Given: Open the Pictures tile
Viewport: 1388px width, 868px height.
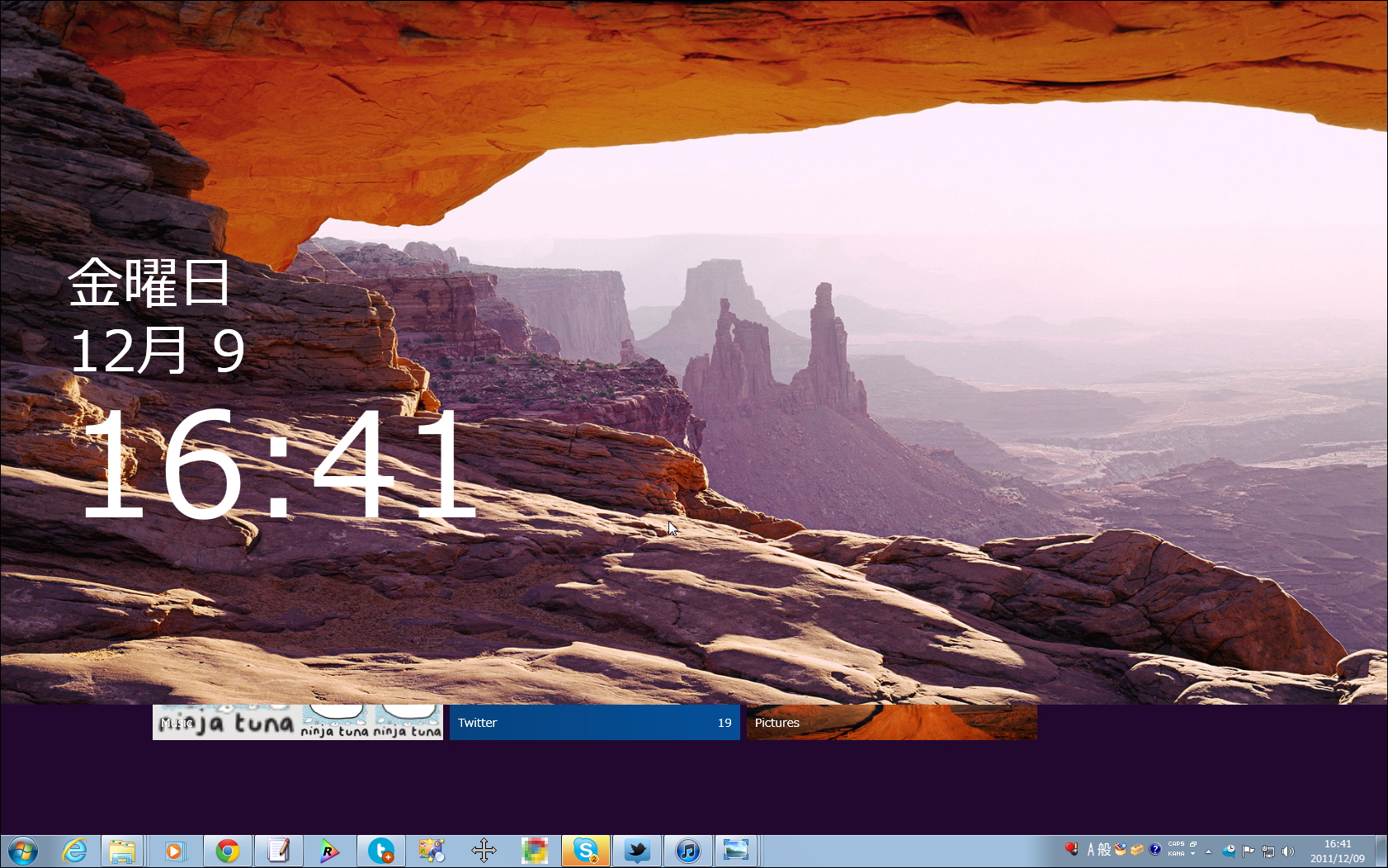Looking at the screenshot, I should [x=892, y=722].
